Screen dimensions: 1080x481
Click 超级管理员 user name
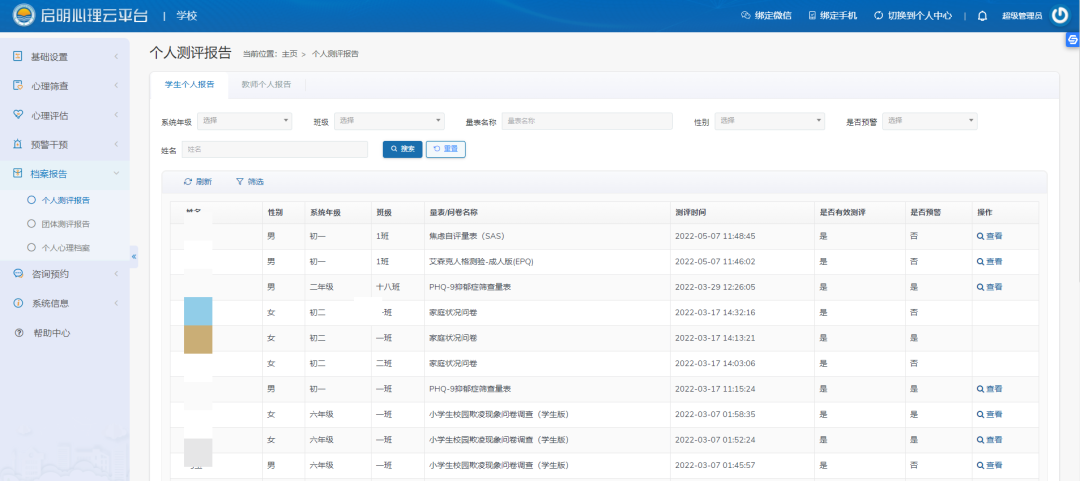point(1021,16)
